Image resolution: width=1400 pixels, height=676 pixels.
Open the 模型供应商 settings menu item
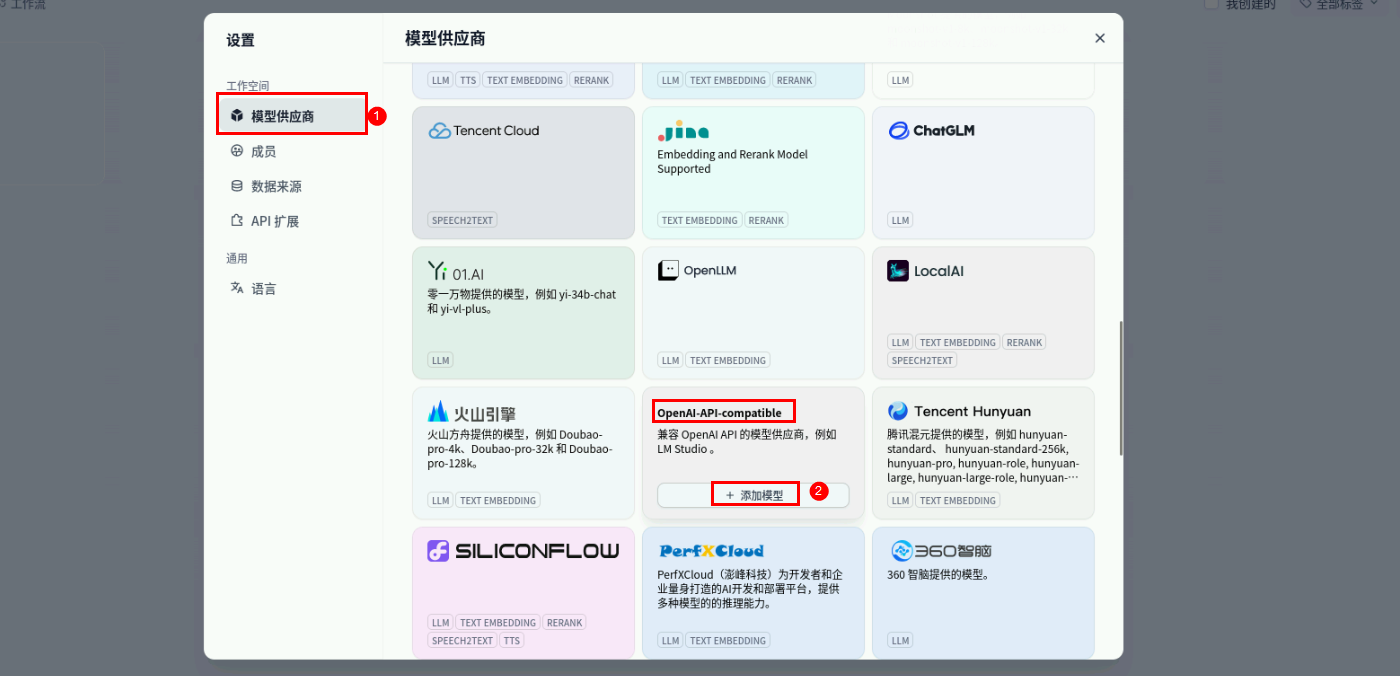pos(292,116)
